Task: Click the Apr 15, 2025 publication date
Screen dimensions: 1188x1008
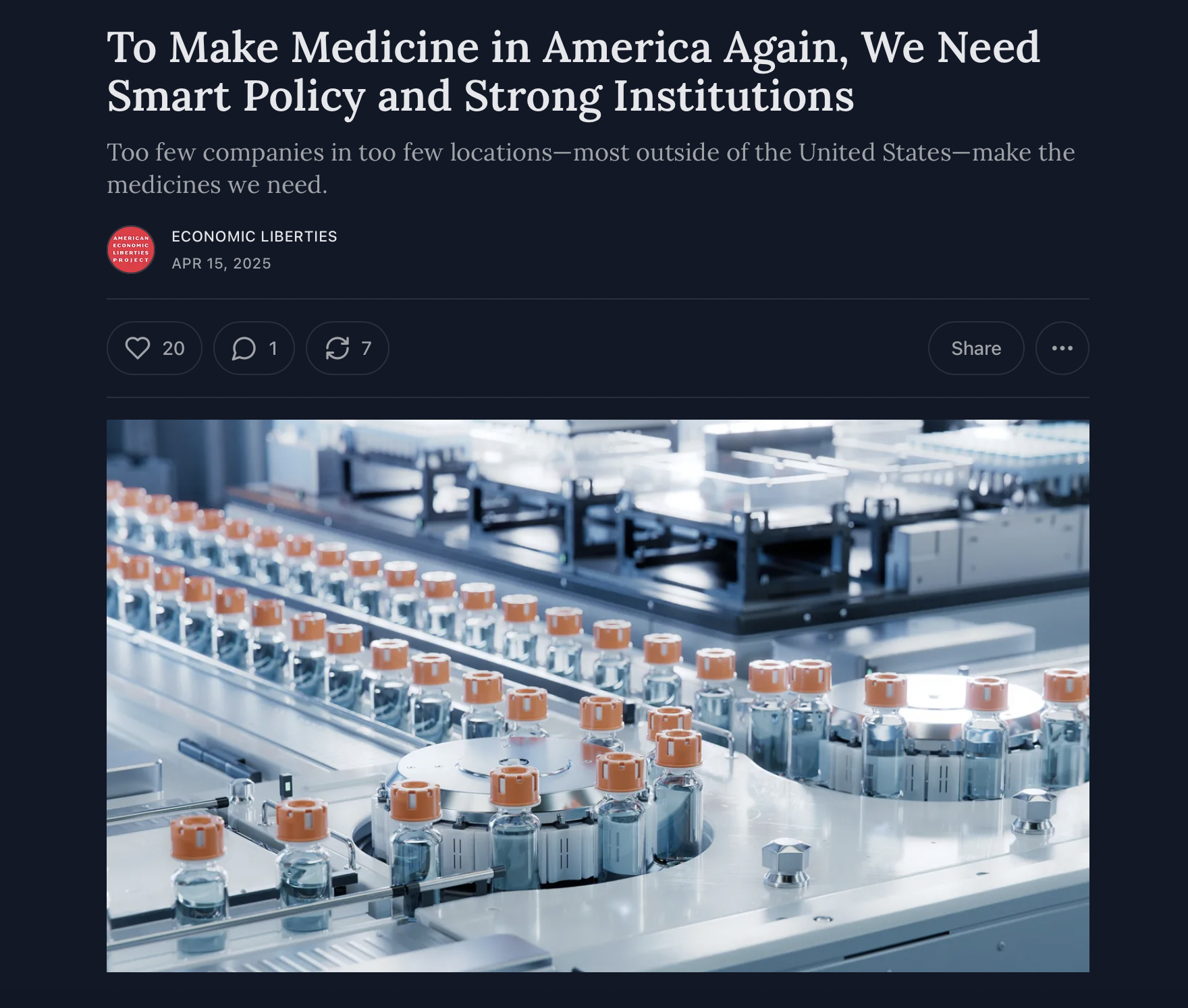Action: coord(221,263)
